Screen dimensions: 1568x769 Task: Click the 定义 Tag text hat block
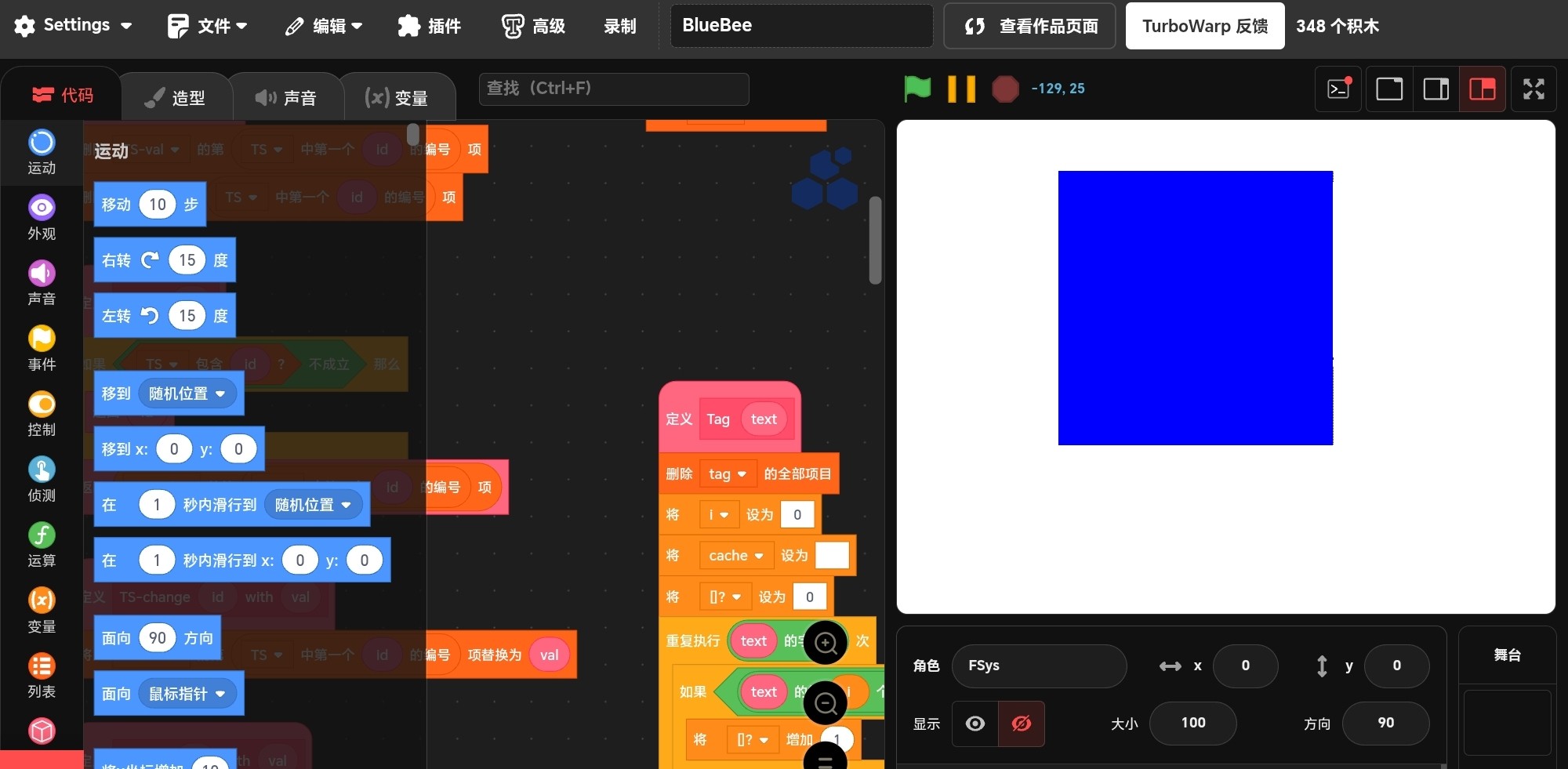pos(729,418)
